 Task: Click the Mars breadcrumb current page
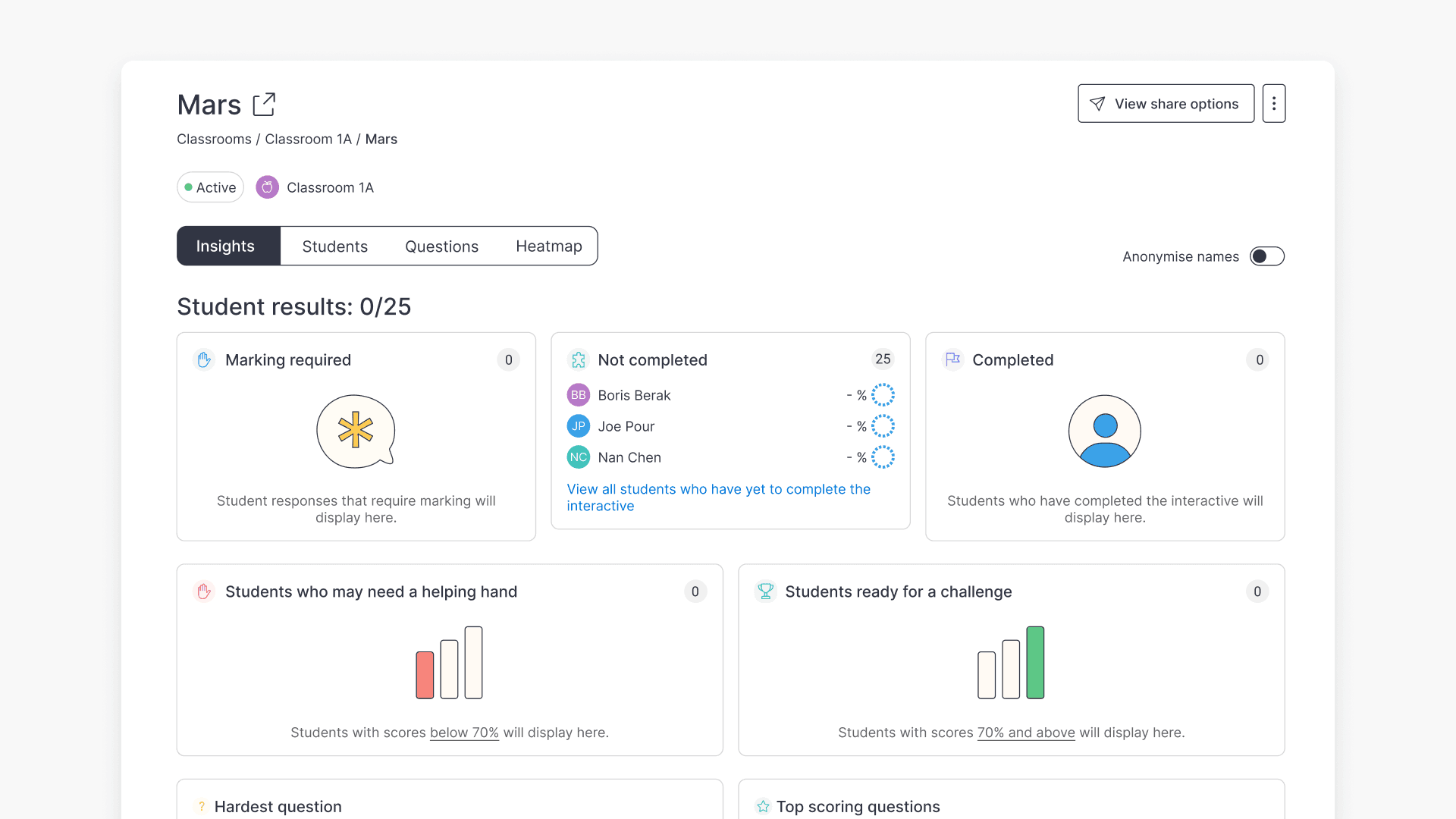tap(381, 139)
